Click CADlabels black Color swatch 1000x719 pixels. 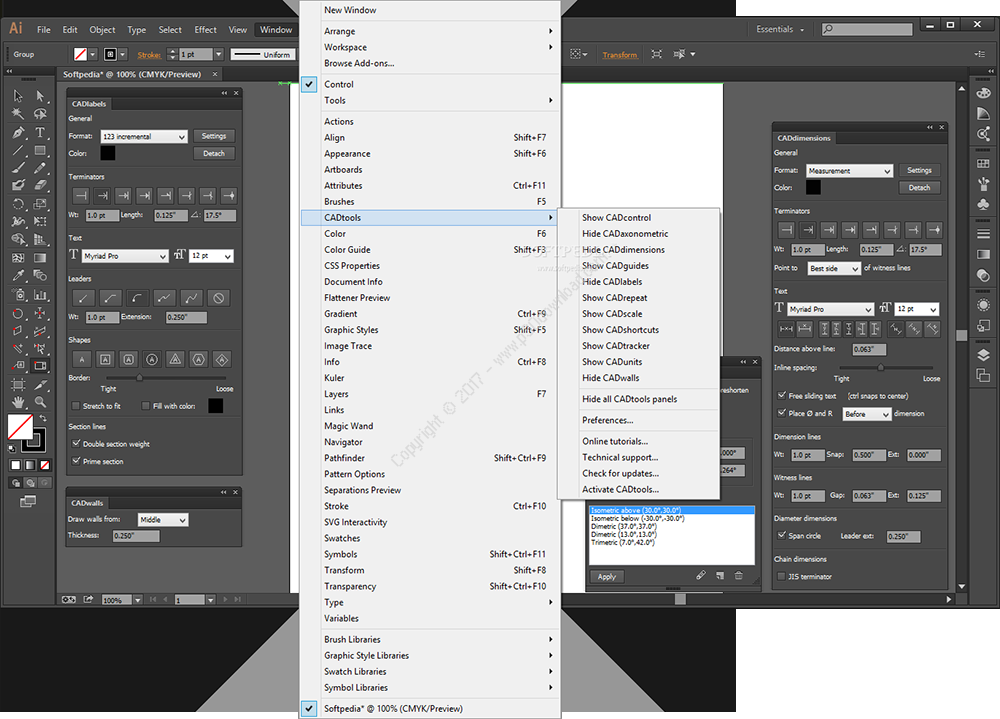click(108, 153)
